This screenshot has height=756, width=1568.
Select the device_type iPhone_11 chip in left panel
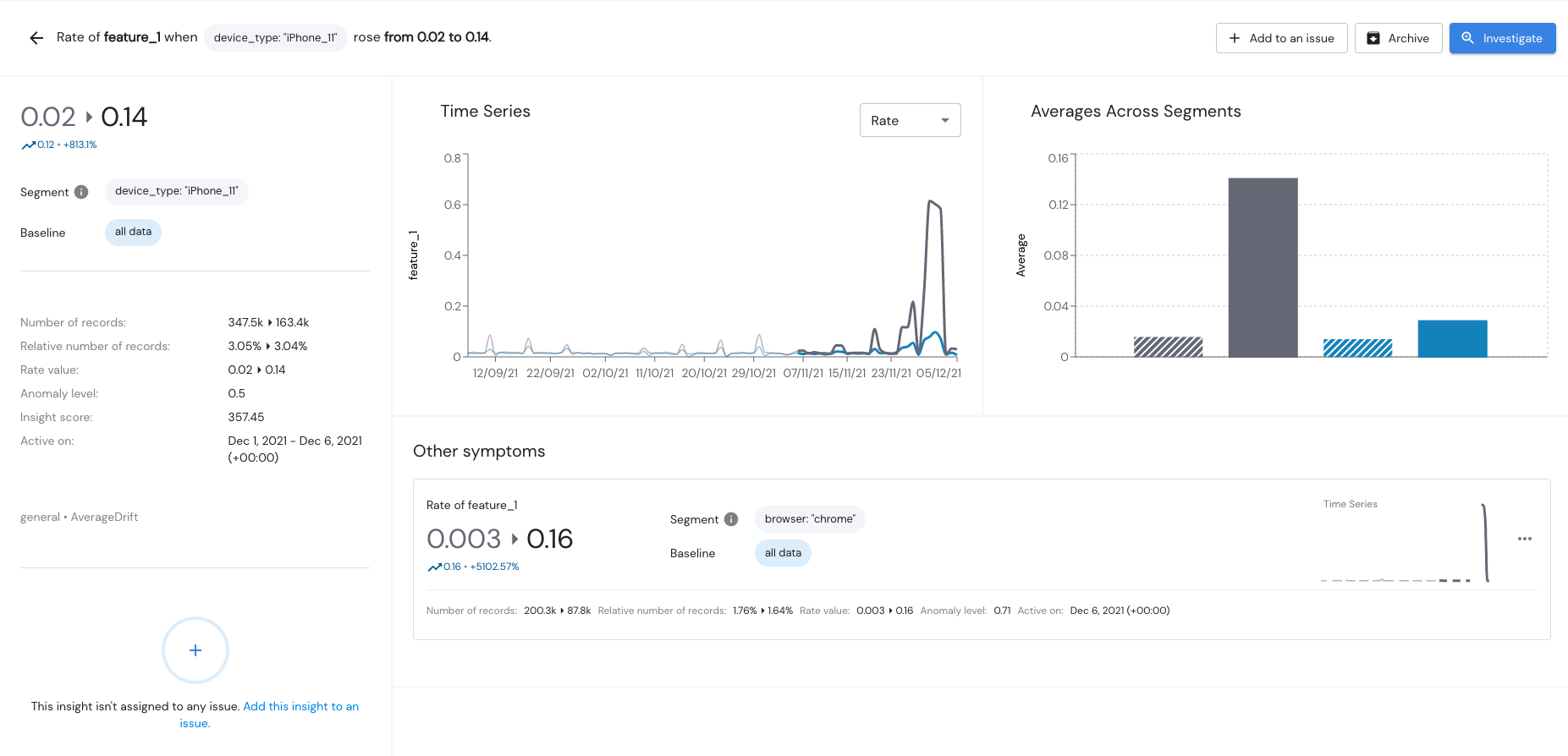click(x=177, y=191)
